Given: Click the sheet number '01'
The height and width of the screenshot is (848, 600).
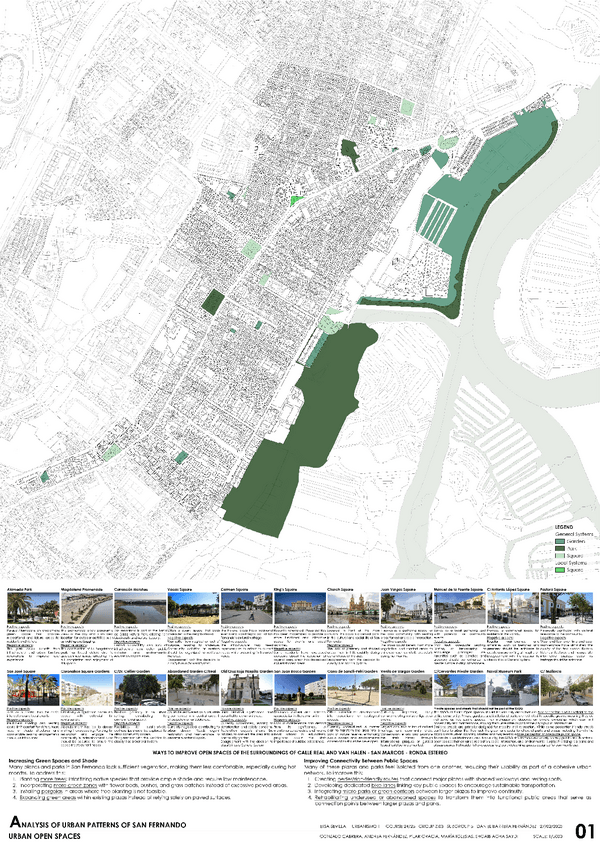Looking at the screenshot, I should [x=583, y=831].
